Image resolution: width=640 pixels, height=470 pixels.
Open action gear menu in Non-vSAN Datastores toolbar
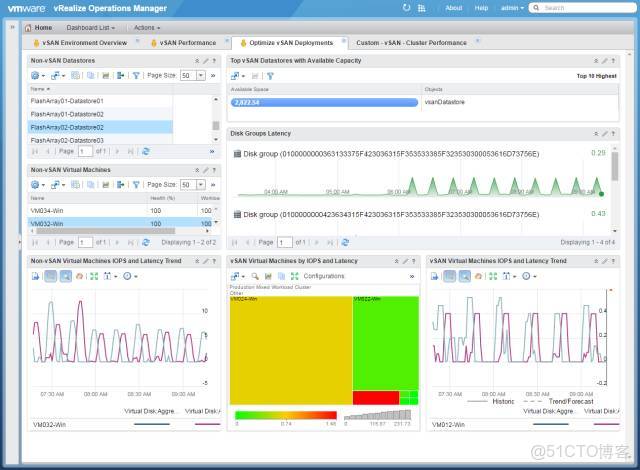38,75
